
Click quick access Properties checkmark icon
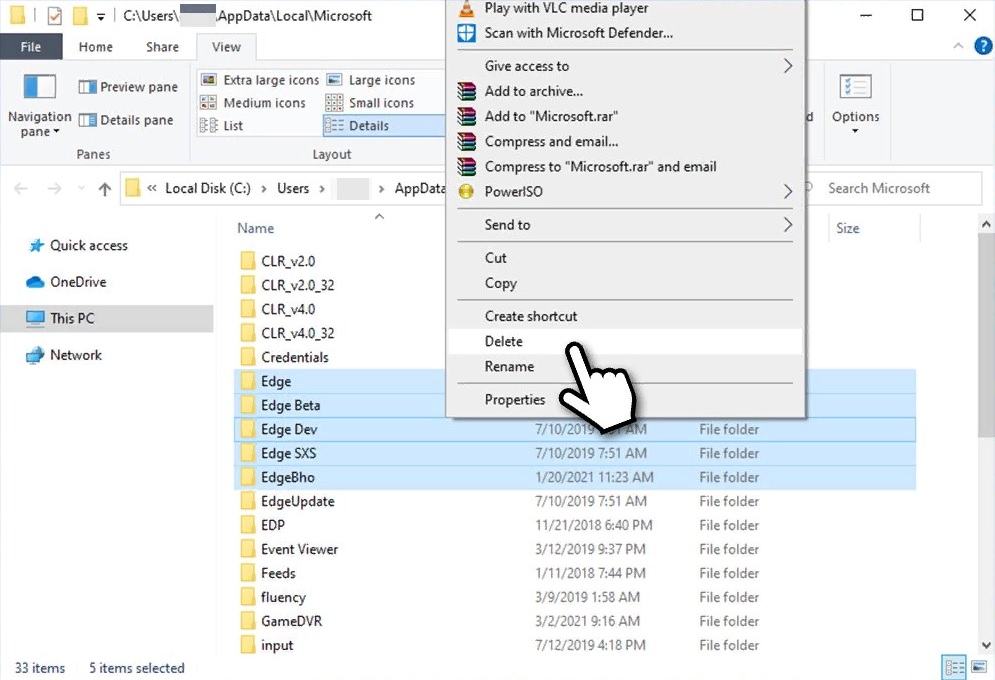(55, 15)
